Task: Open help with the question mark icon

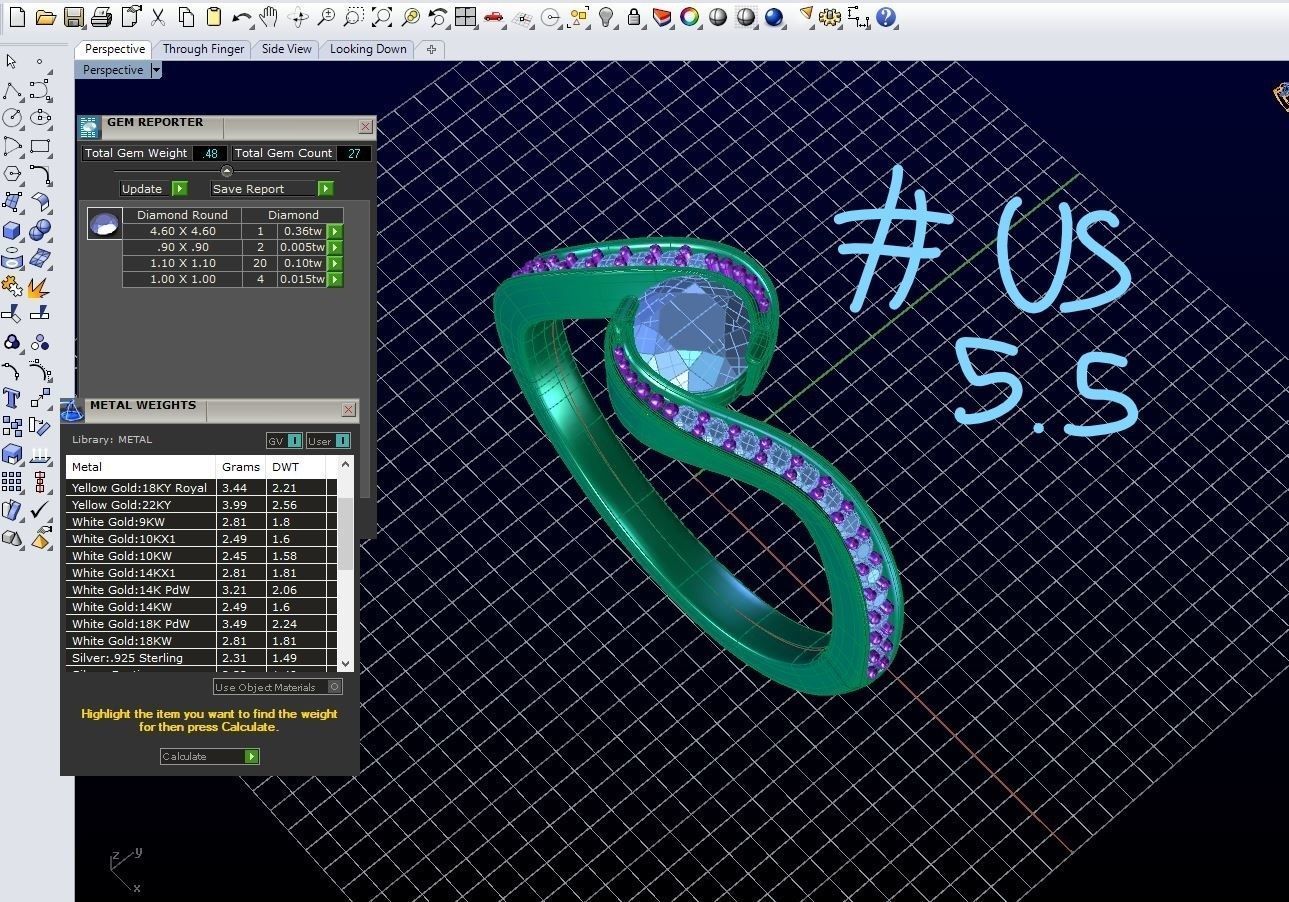Action: click(886, 17)
